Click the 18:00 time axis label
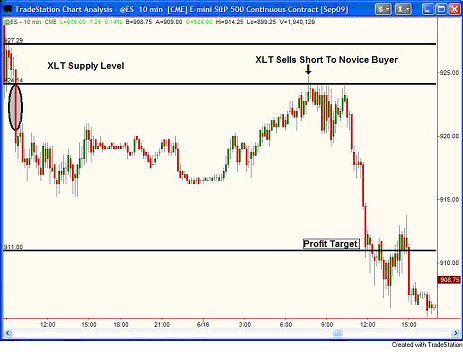Screen dimensions: 463x363 121,324
